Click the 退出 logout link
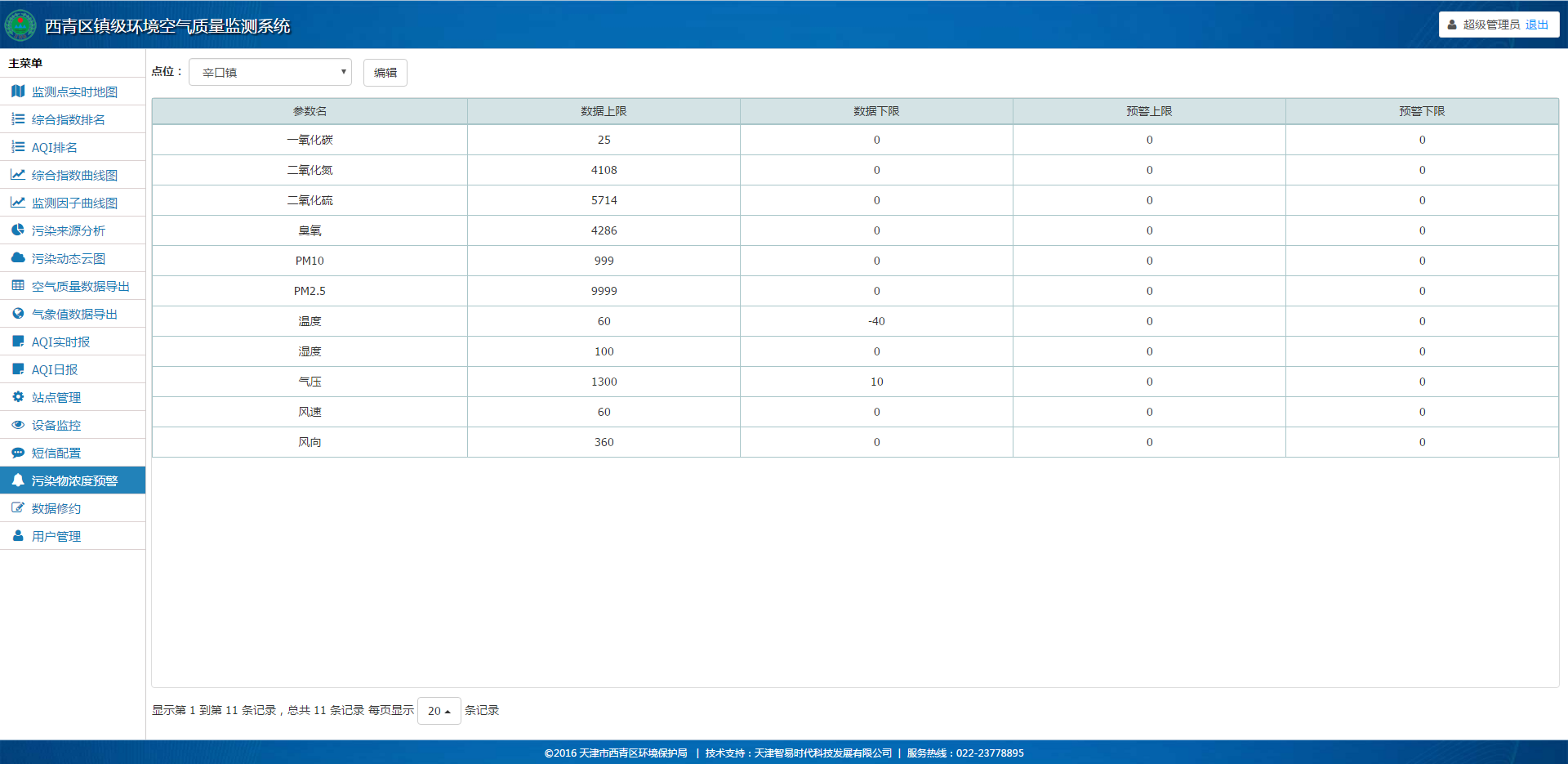 (x=1536, y=25)
